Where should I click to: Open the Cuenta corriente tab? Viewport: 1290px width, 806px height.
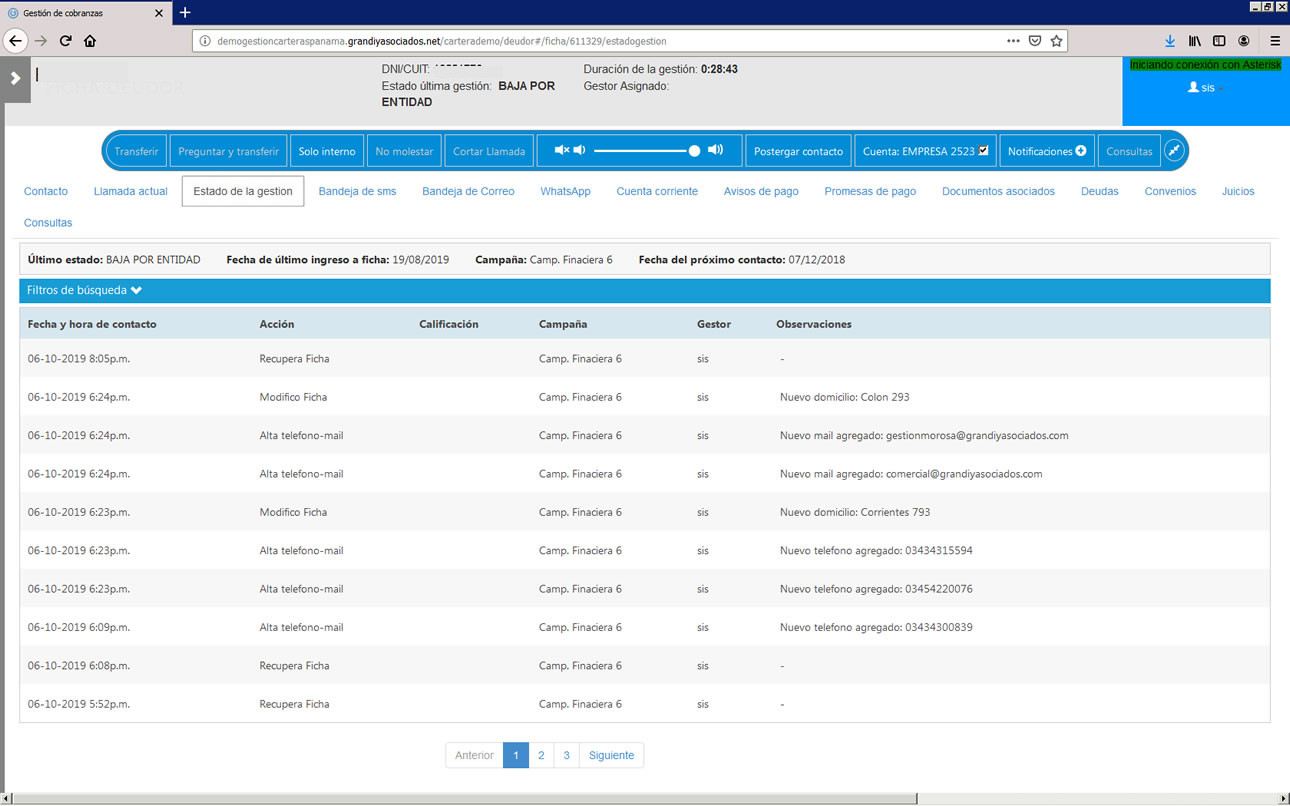click(657, 191)
